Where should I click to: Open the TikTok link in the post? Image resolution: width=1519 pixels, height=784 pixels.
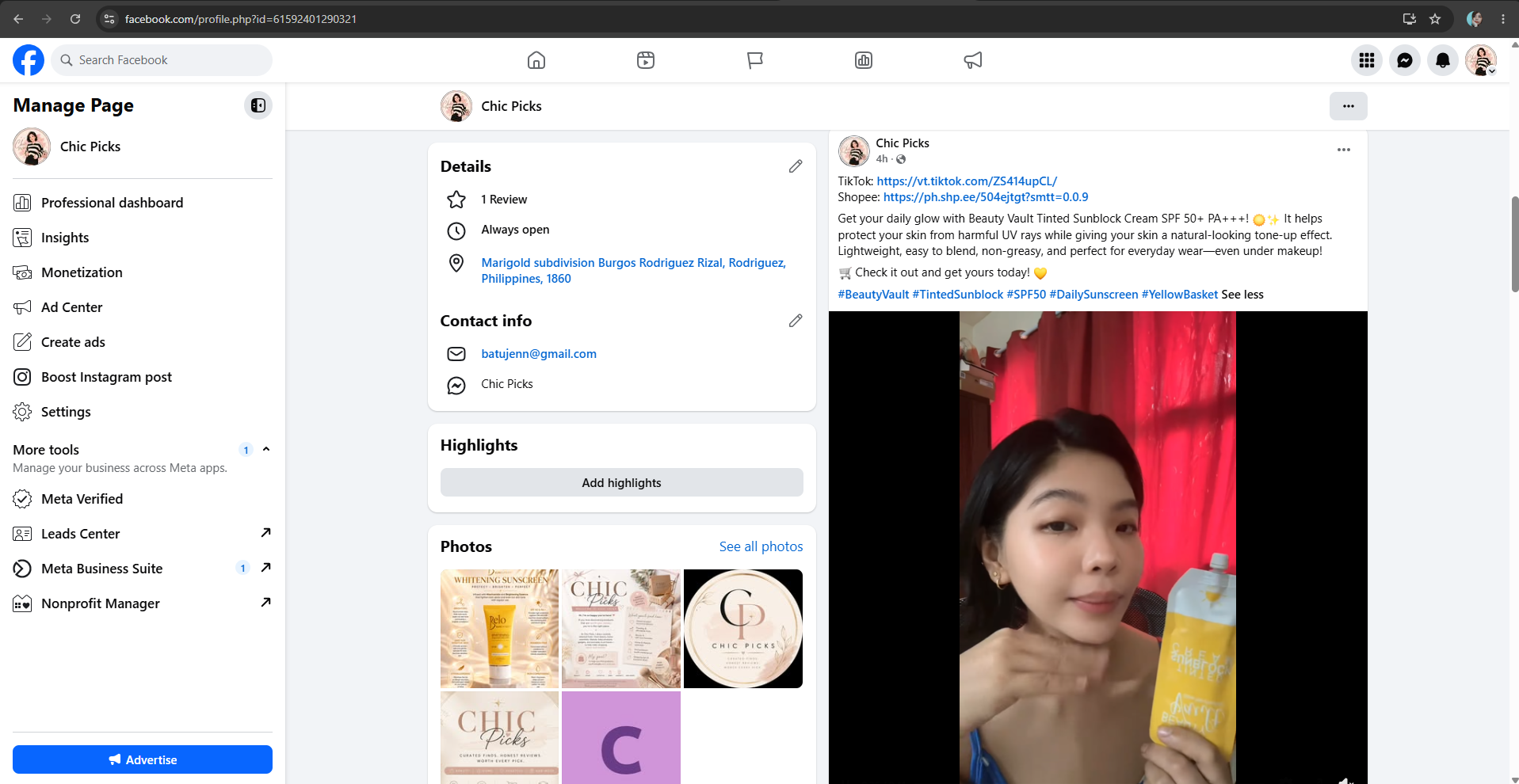[x=967, y=181]
